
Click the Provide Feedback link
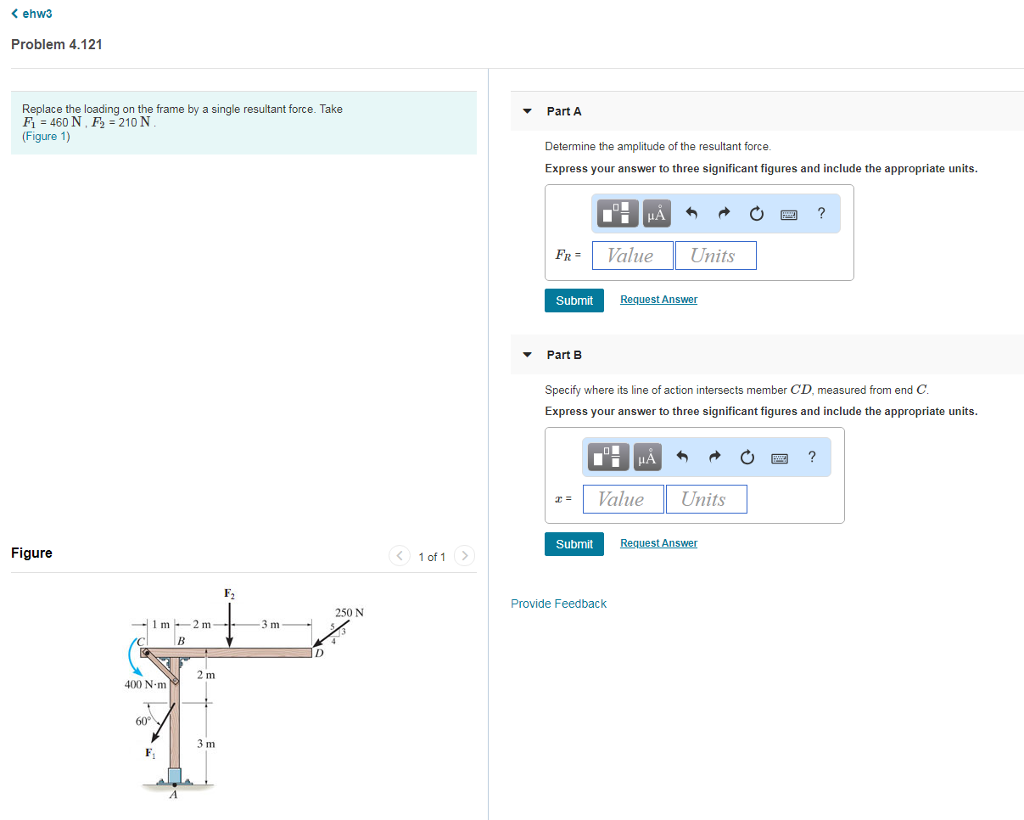coord(557,603)
